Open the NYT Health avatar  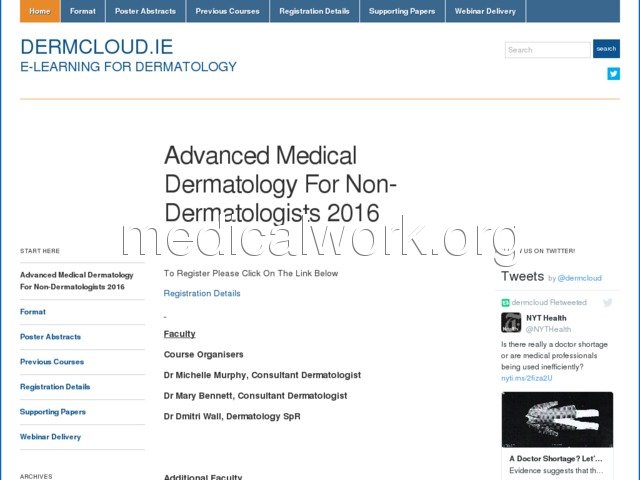(x=511, y=322)
